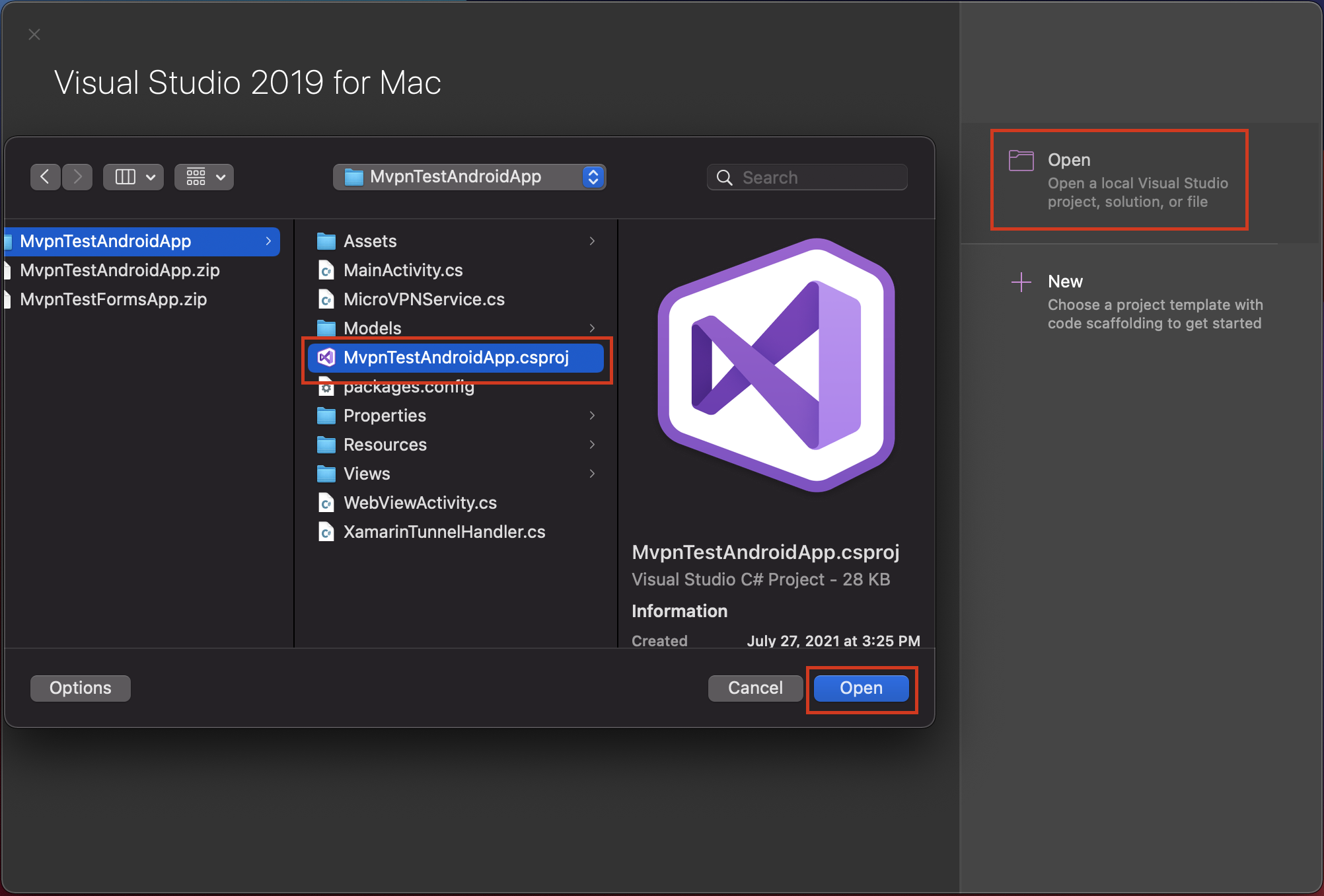Switch to column view icon
Screen dimensions: 1324x896
click(126, 176)
